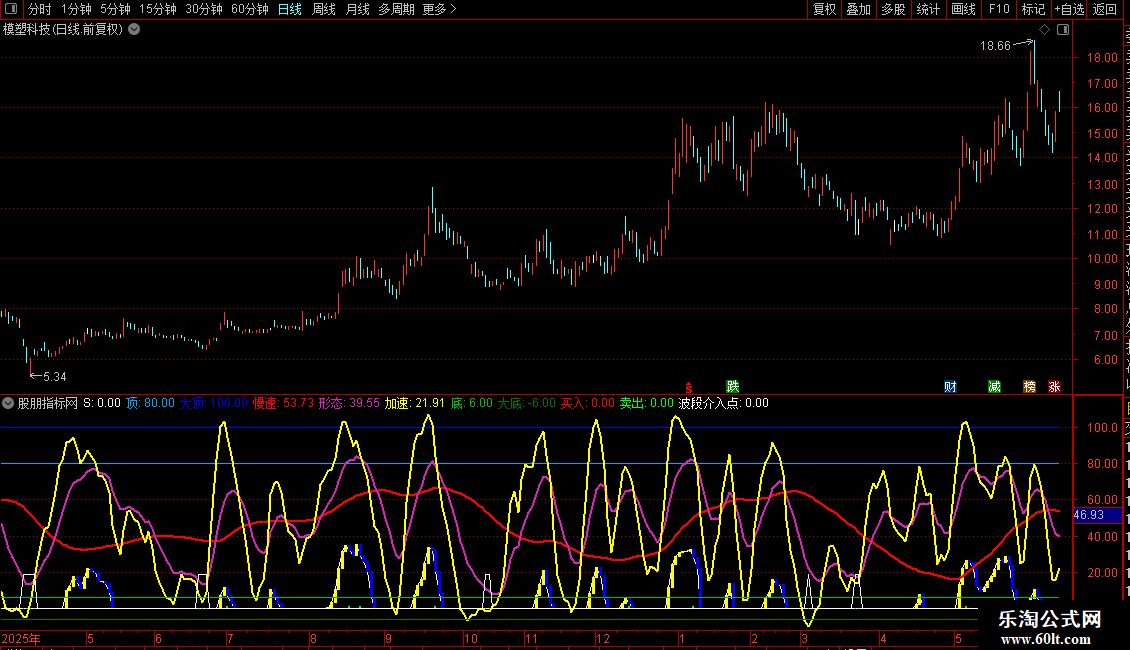
Task: Click the 慢速: 53.73 indicator value
Action: click(x=283, y=404)
